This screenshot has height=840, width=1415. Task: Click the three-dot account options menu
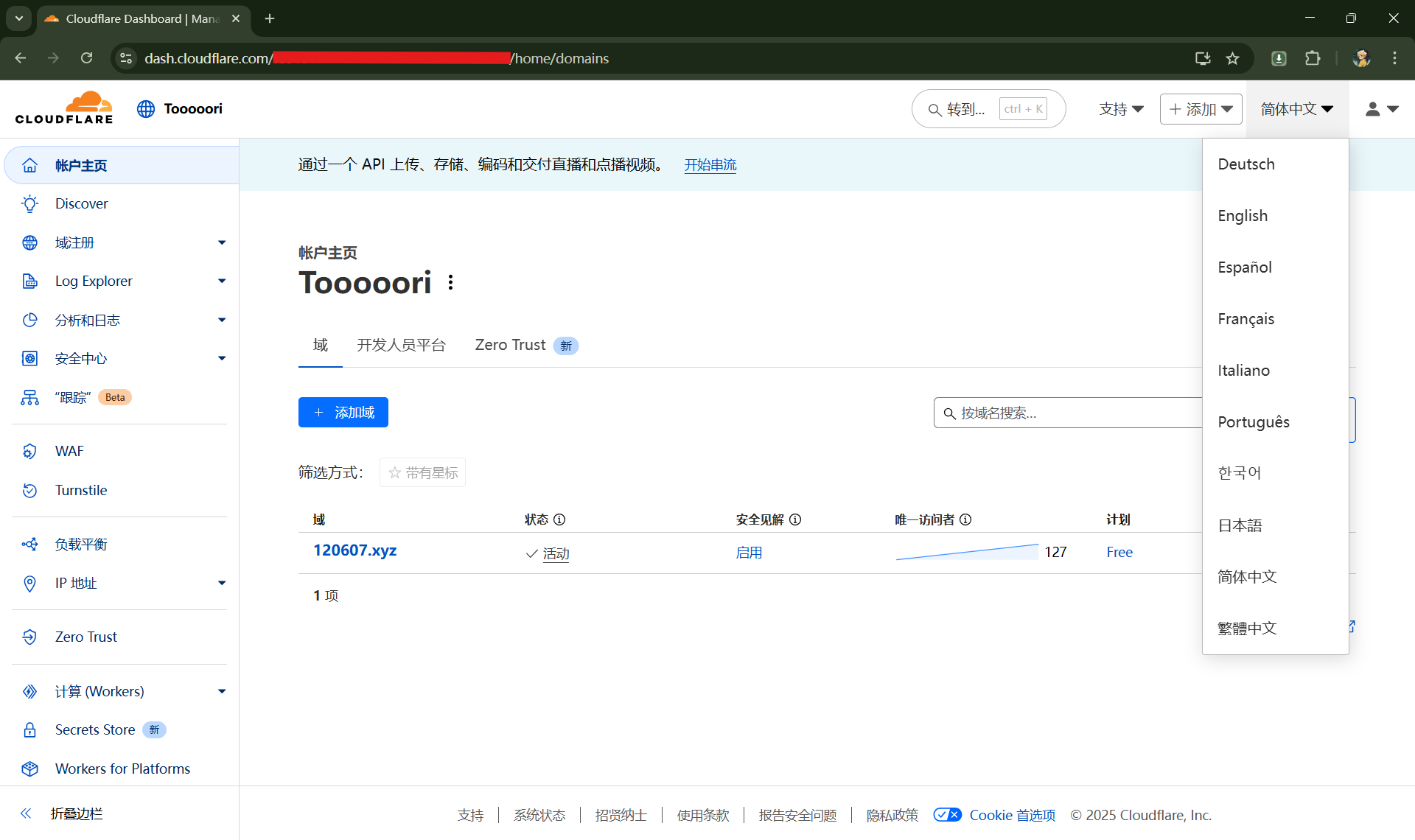[450, 283]
